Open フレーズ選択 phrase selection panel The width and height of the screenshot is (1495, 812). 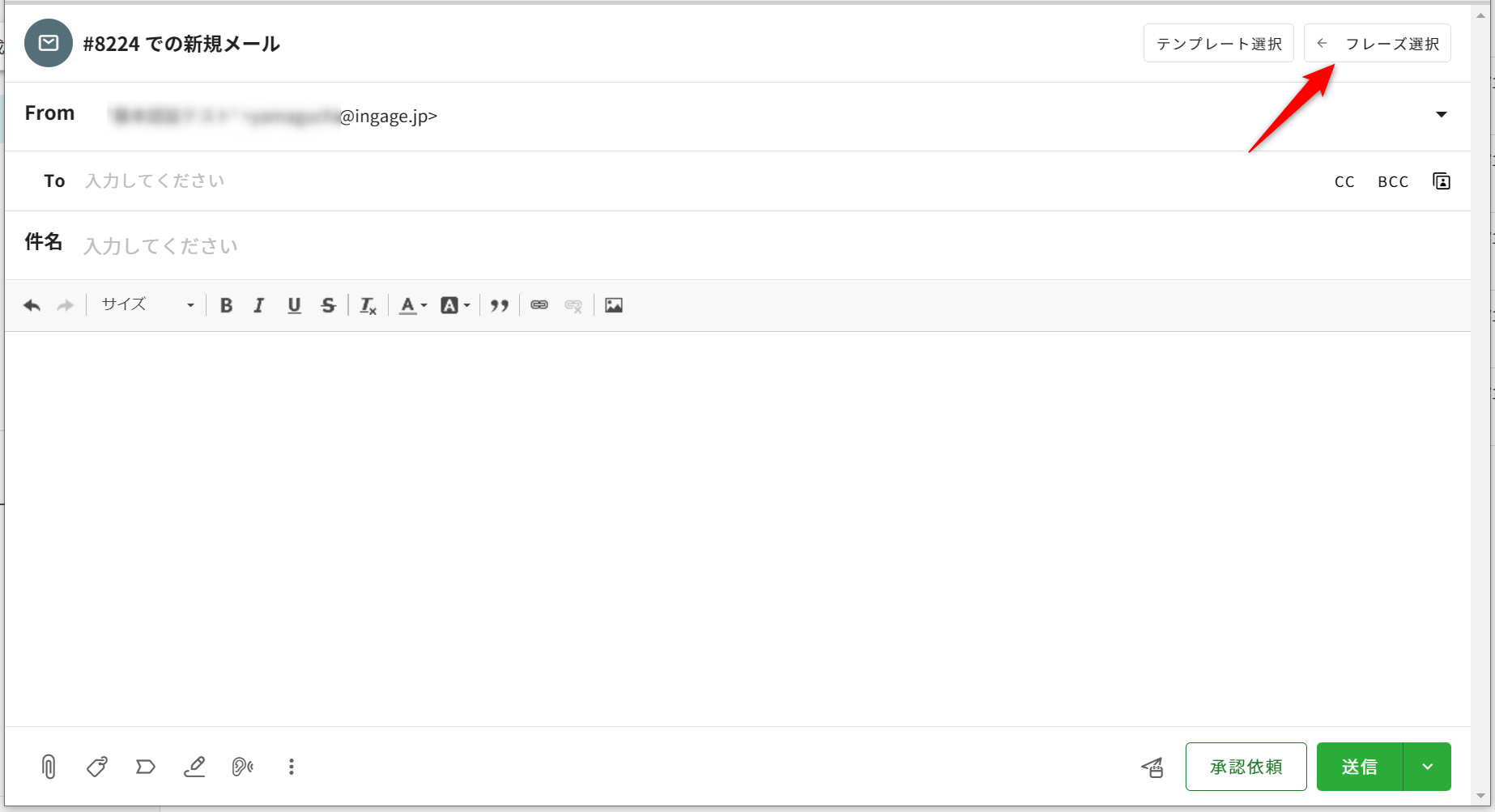(x=1377, y=44)
